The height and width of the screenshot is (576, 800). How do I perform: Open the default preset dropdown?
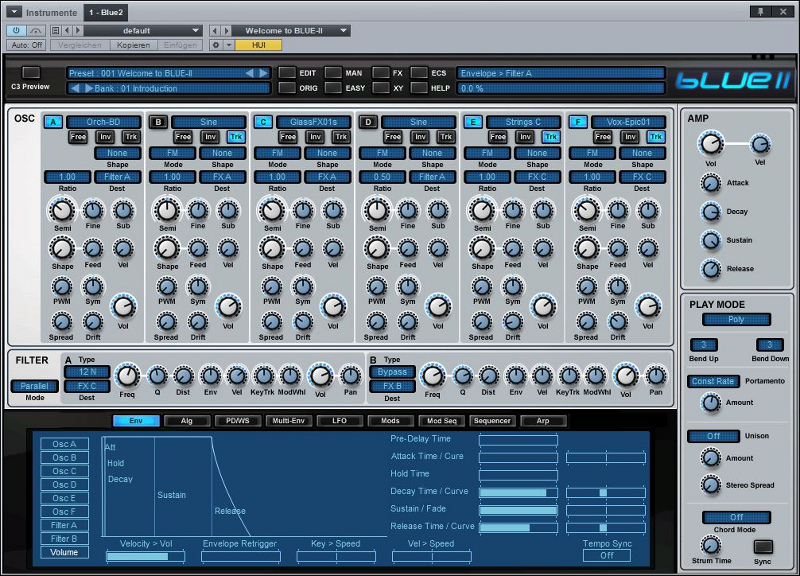coord(143,31)
